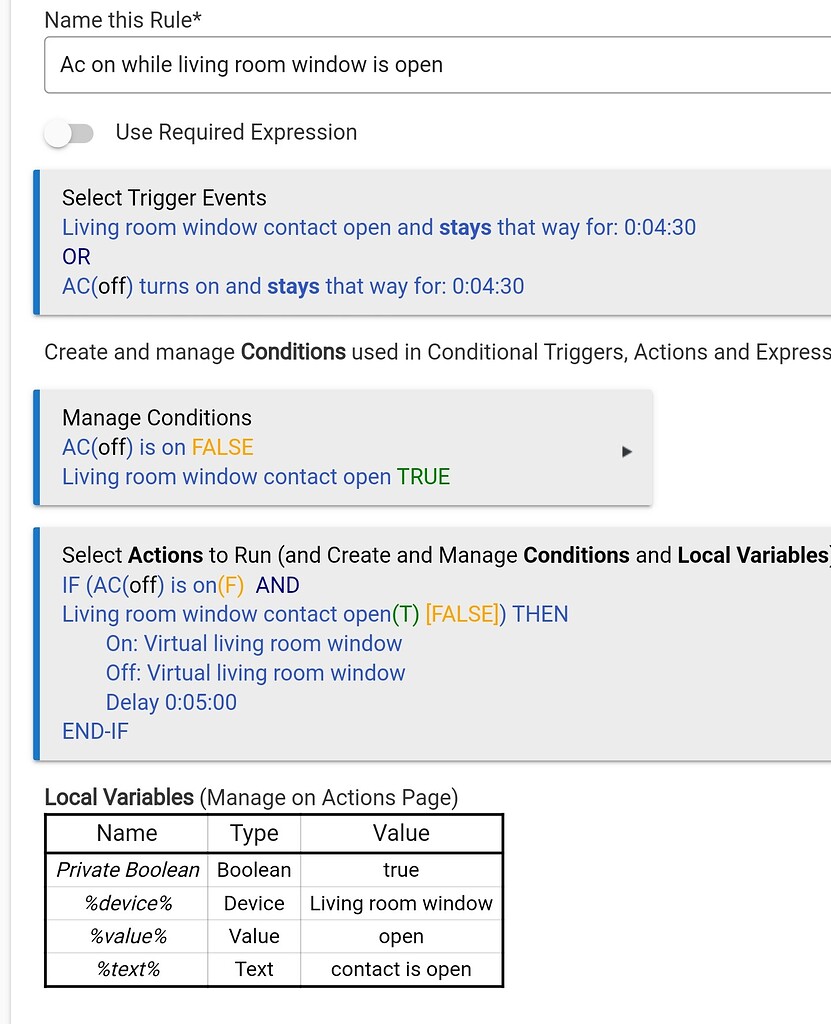Enable the Use Required Expression toggle
This screenshot has height=1024, width=831.
[68, 132]
